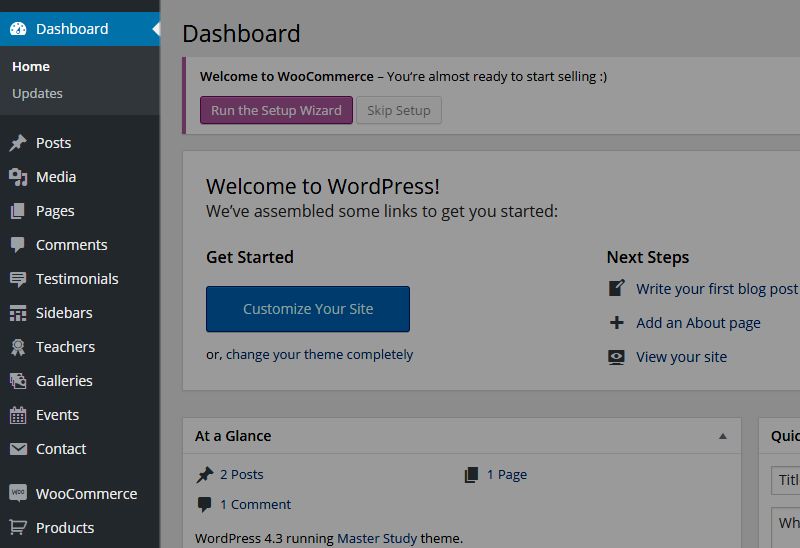
Task: Click View your site link
Action: pyautogui.click(x=681, y=357)
